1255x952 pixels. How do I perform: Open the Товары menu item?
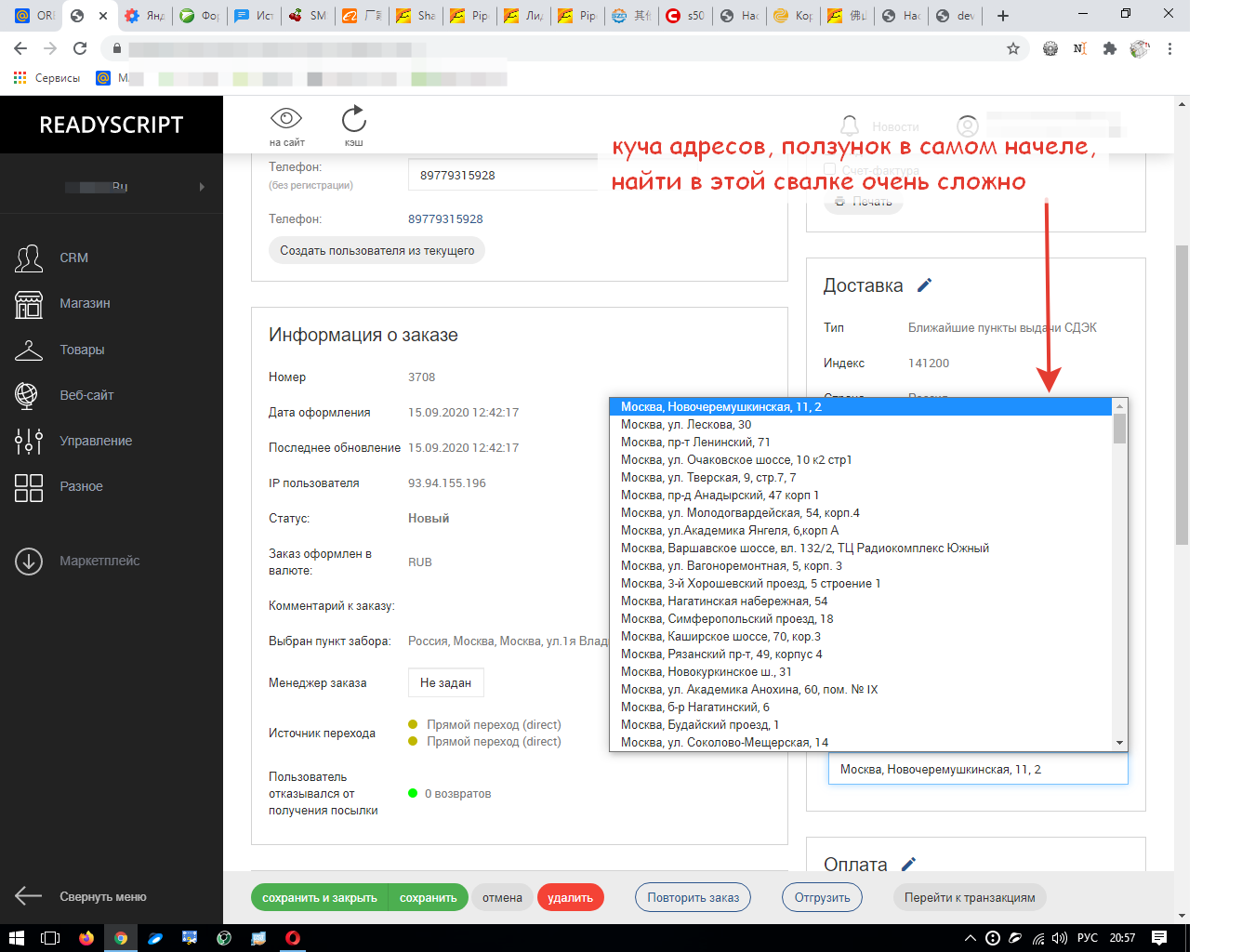point(82,350)
